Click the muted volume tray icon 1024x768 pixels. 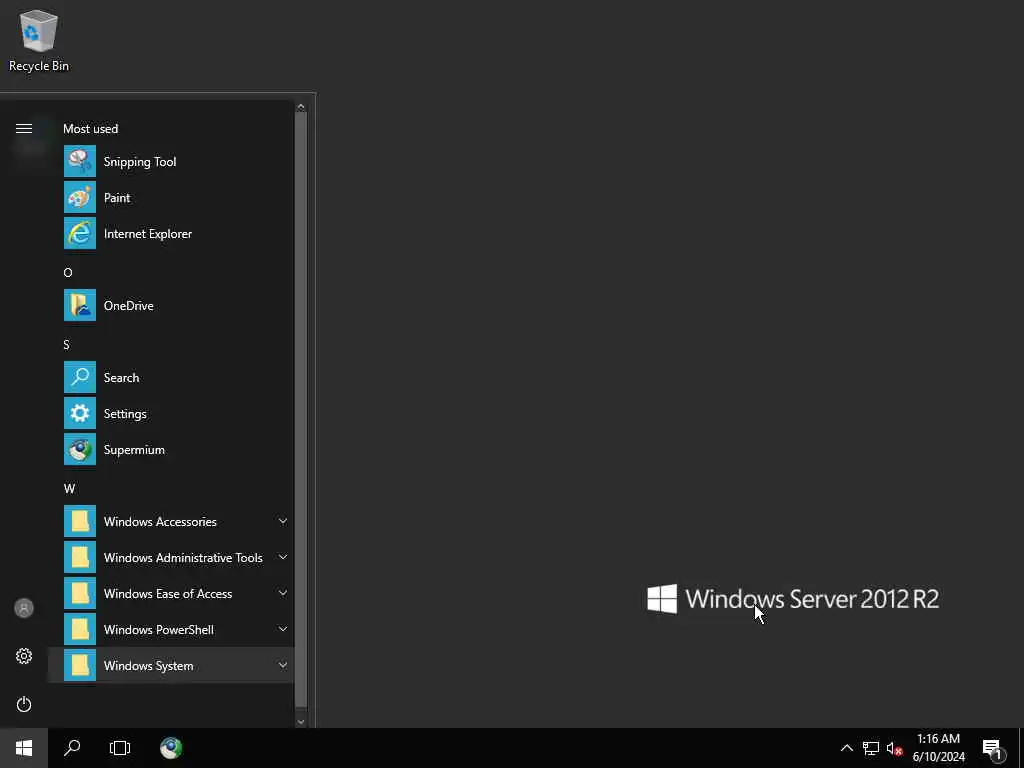click(x=894, y=748)
